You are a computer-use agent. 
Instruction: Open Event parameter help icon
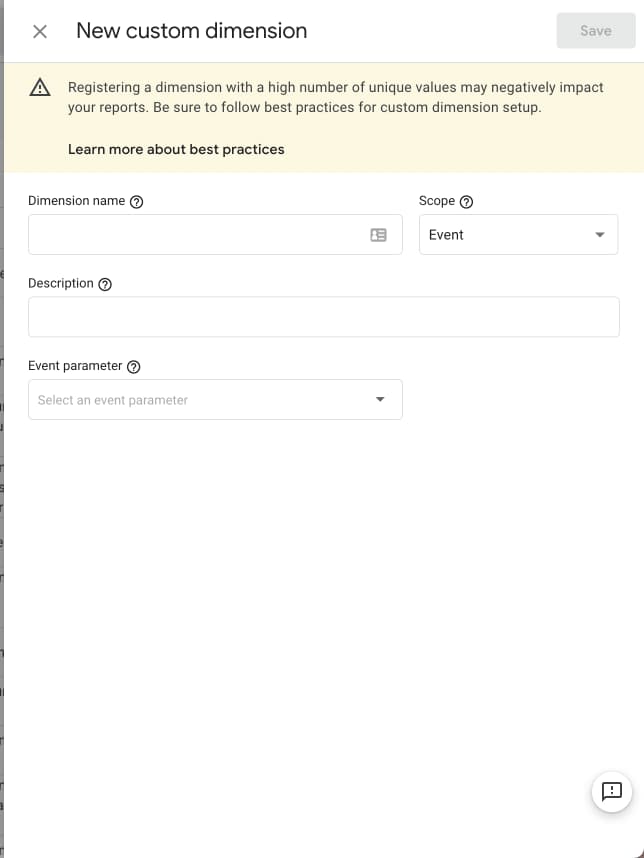(x=134, y=367)
